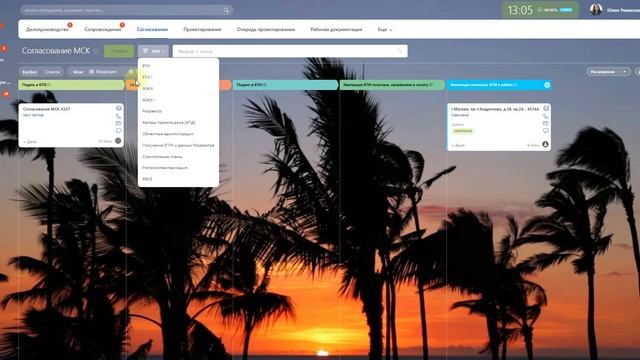
Task: Switch to Список view
Action: 52,72
